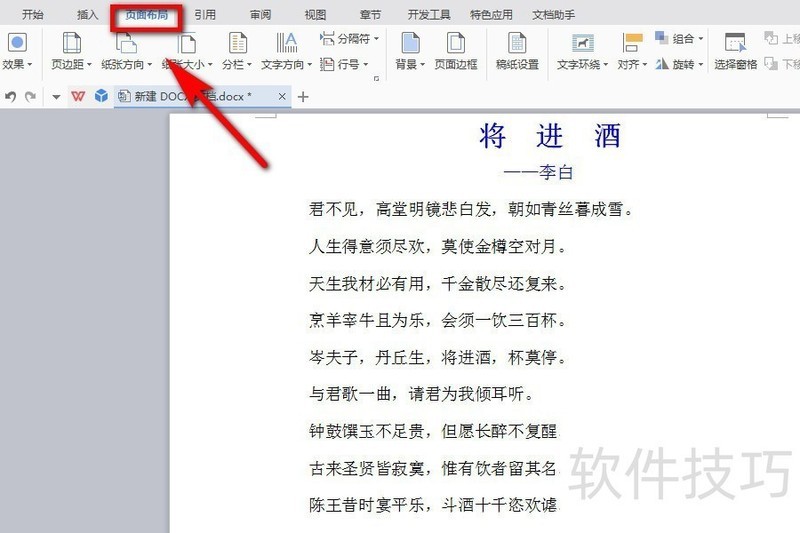800x533 pixels.
Task: Expand the 文字环绕 dropdown label
Action: click(x=582, y=65)
